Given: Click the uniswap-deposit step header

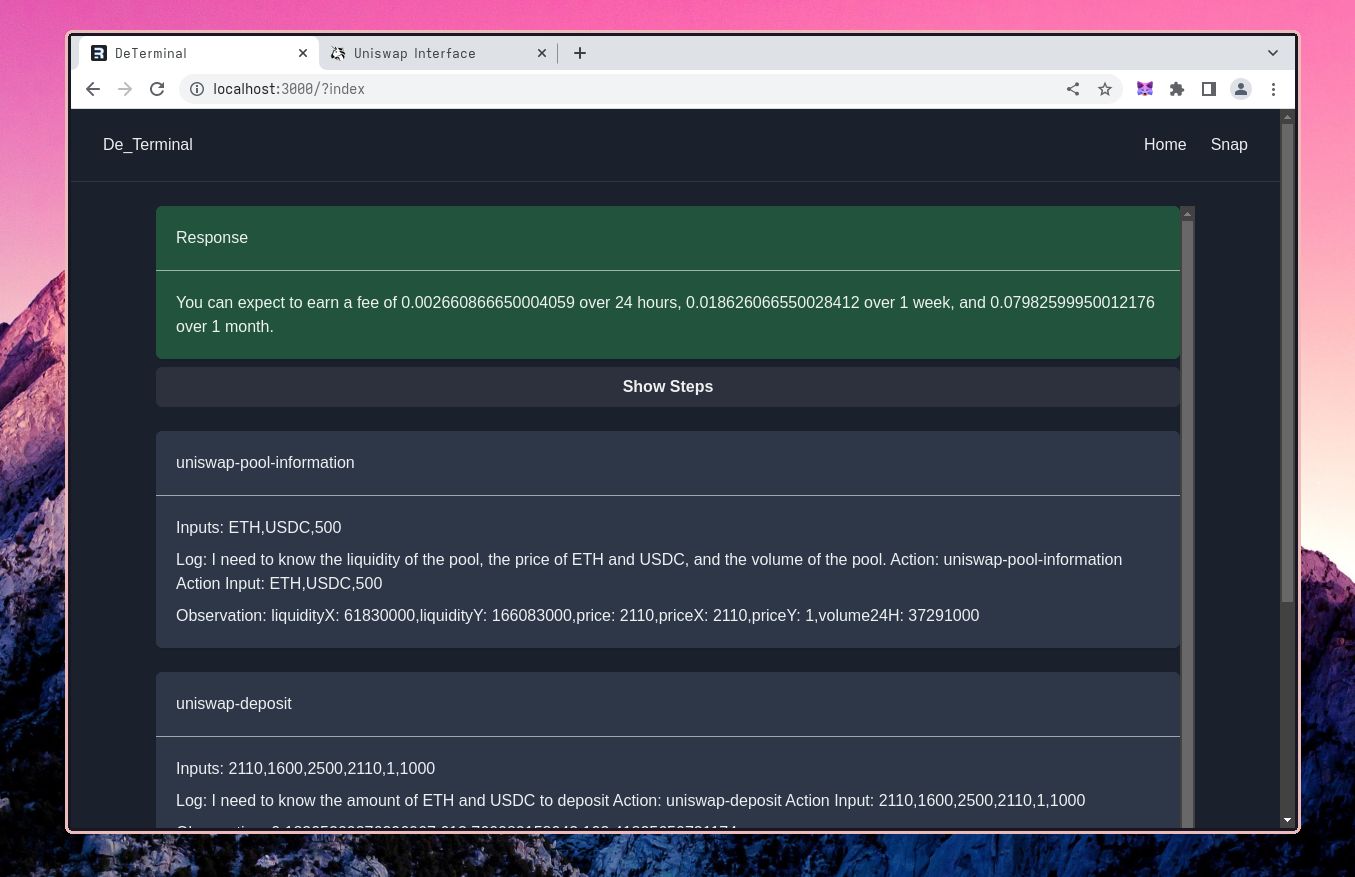Looking at the screenshot, I should [x=668, y=704].
